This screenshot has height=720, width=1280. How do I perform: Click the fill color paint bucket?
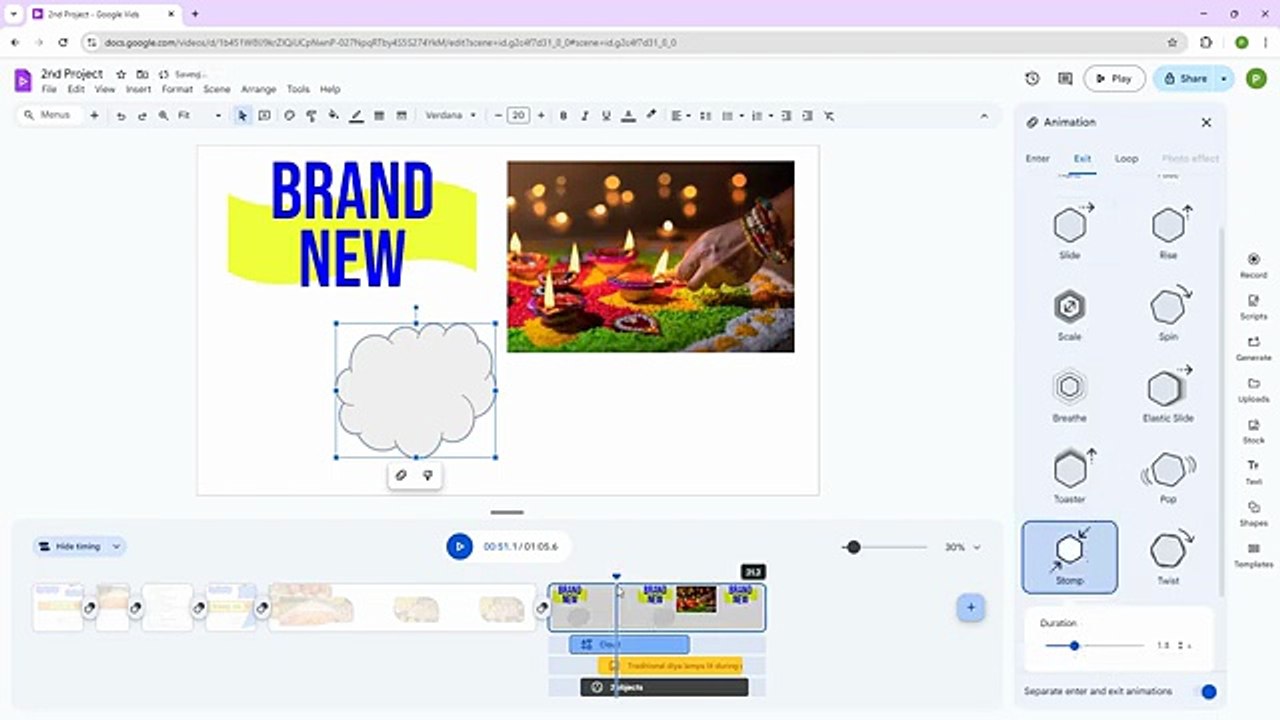point(334,116)
